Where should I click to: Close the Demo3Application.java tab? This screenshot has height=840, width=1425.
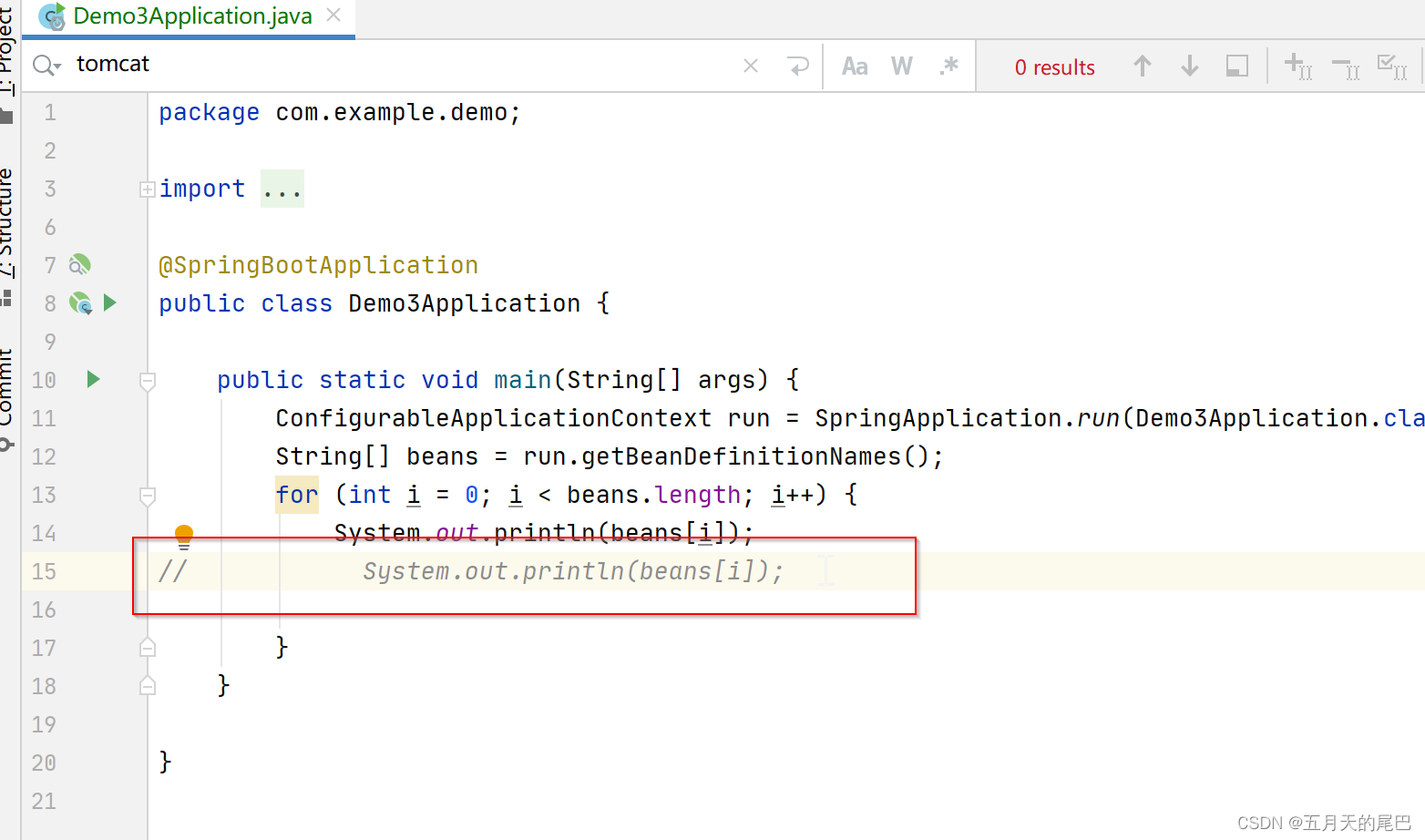pos(333,15)
